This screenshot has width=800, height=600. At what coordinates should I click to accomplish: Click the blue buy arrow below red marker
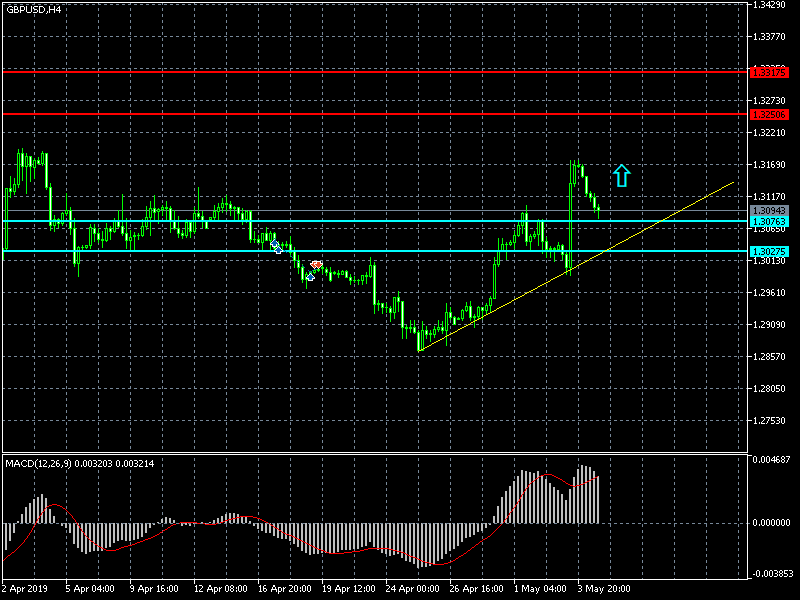(310, 275)
